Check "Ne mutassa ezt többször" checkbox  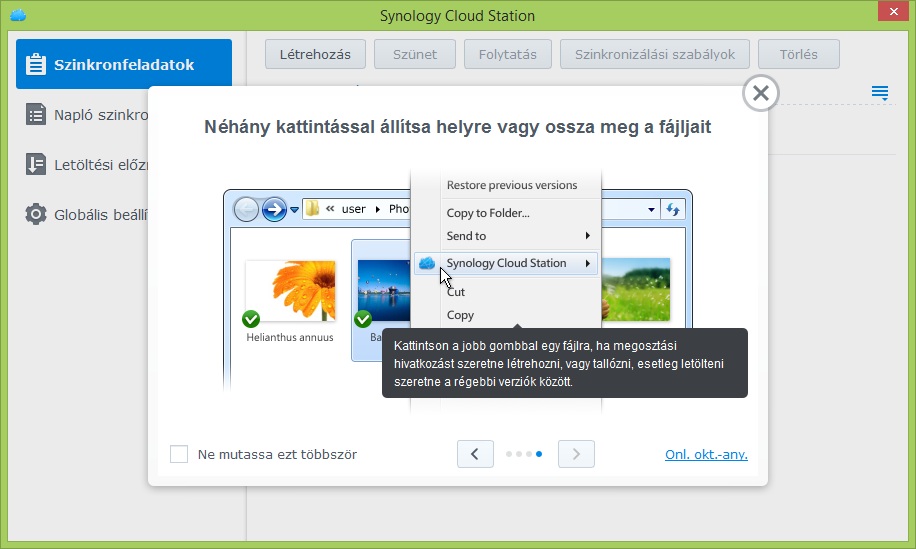point(179,454)
